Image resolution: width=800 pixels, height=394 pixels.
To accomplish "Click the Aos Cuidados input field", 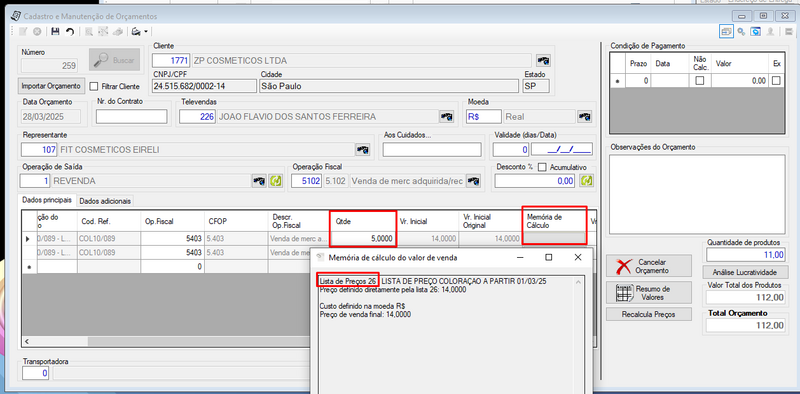I will coord(432,150).
